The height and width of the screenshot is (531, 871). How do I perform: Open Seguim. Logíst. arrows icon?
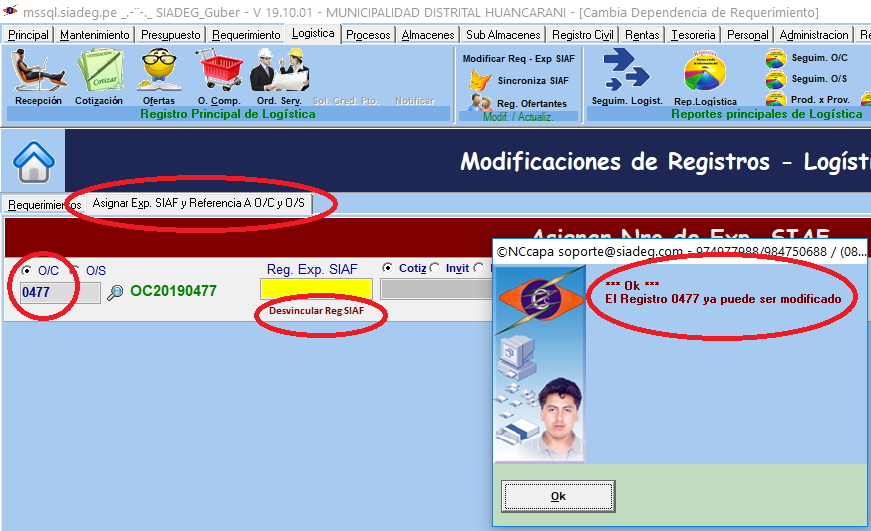click(x=626, y=70)
